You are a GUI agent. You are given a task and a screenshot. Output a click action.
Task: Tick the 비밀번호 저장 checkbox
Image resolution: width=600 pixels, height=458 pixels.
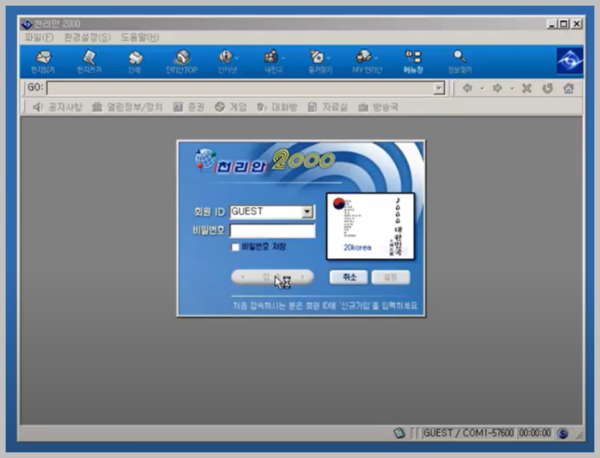pos(235,247)
